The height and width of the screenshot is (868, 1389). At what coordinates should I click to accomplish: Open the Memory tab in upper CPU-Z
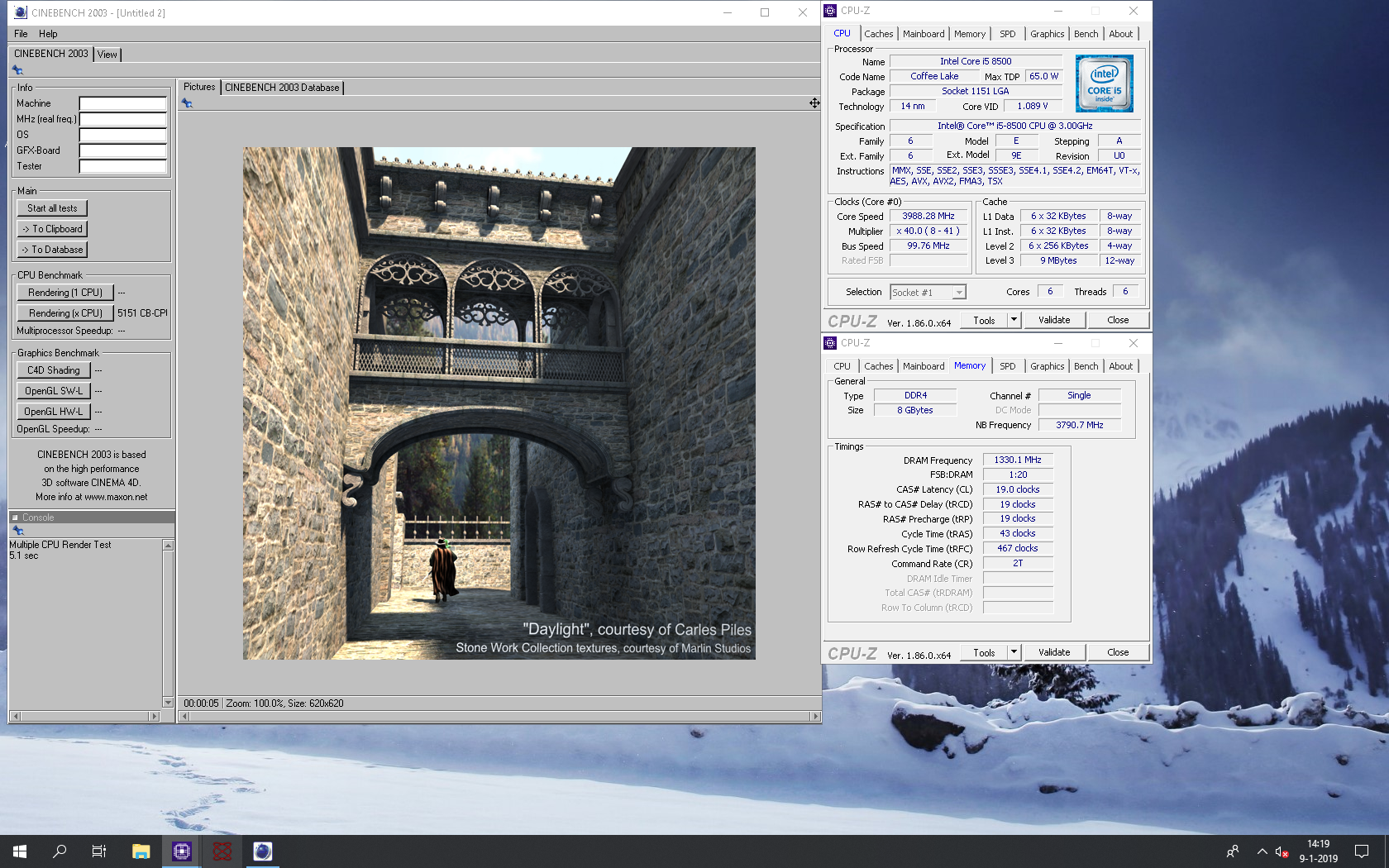point(970,34)
